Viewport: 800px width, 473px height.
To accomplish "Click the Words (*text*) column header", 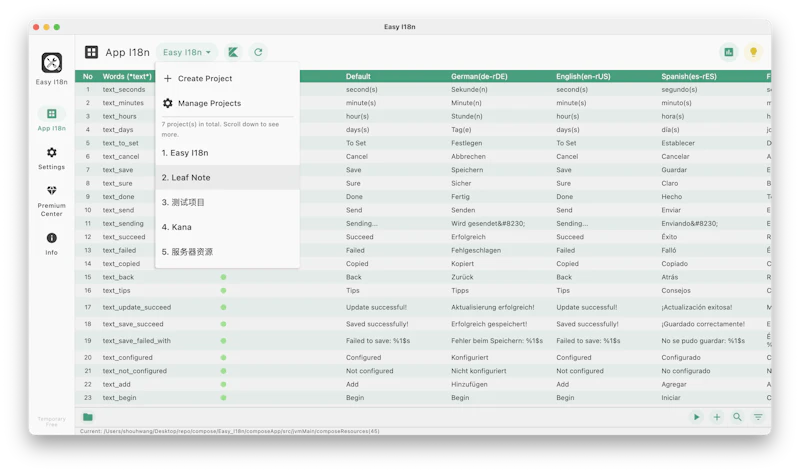I will [x=127, y=76].
